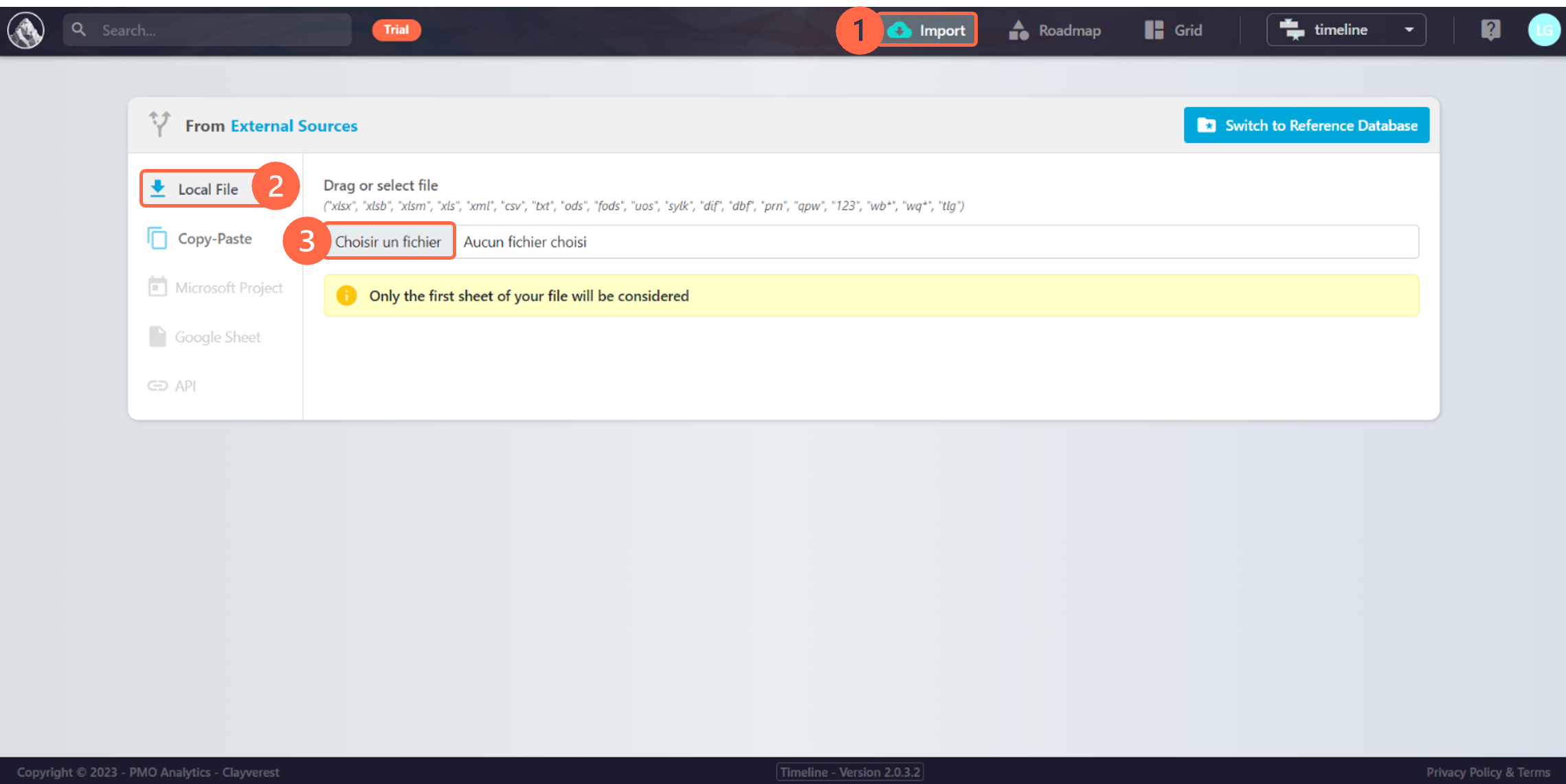Click the supported file extensions list text

pyautogui.click(x=644, y=205)
